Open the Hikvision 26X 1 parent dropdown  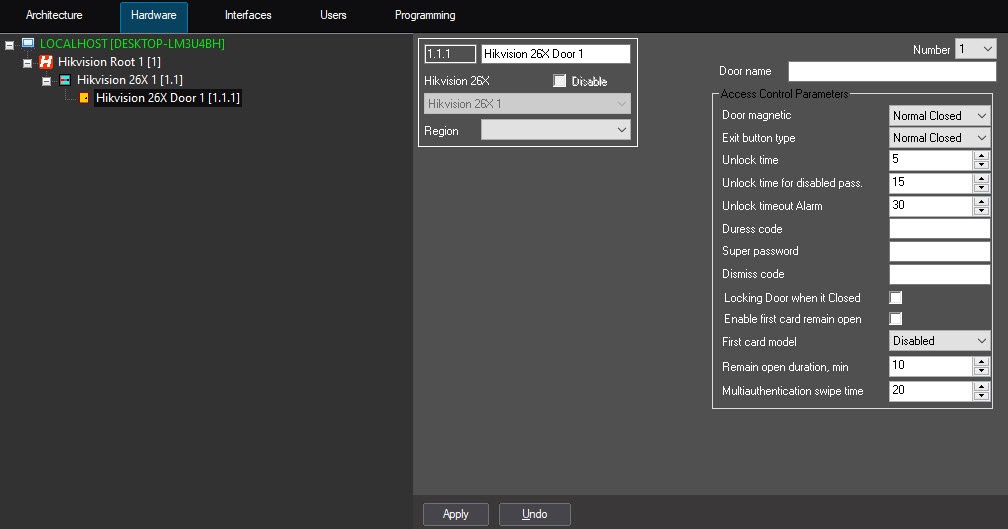coord(527,103)
